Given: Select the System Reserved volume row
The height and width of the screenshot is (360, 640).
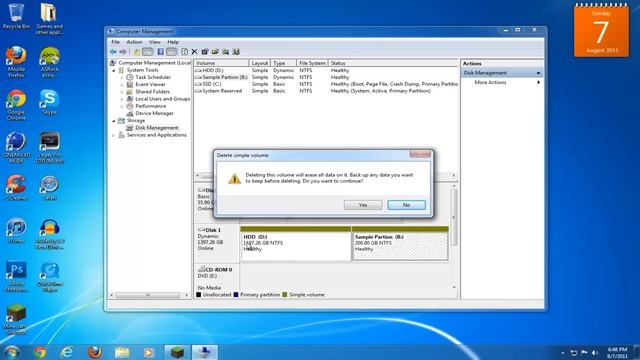Looking at the screenshot, I should (326, 91).
